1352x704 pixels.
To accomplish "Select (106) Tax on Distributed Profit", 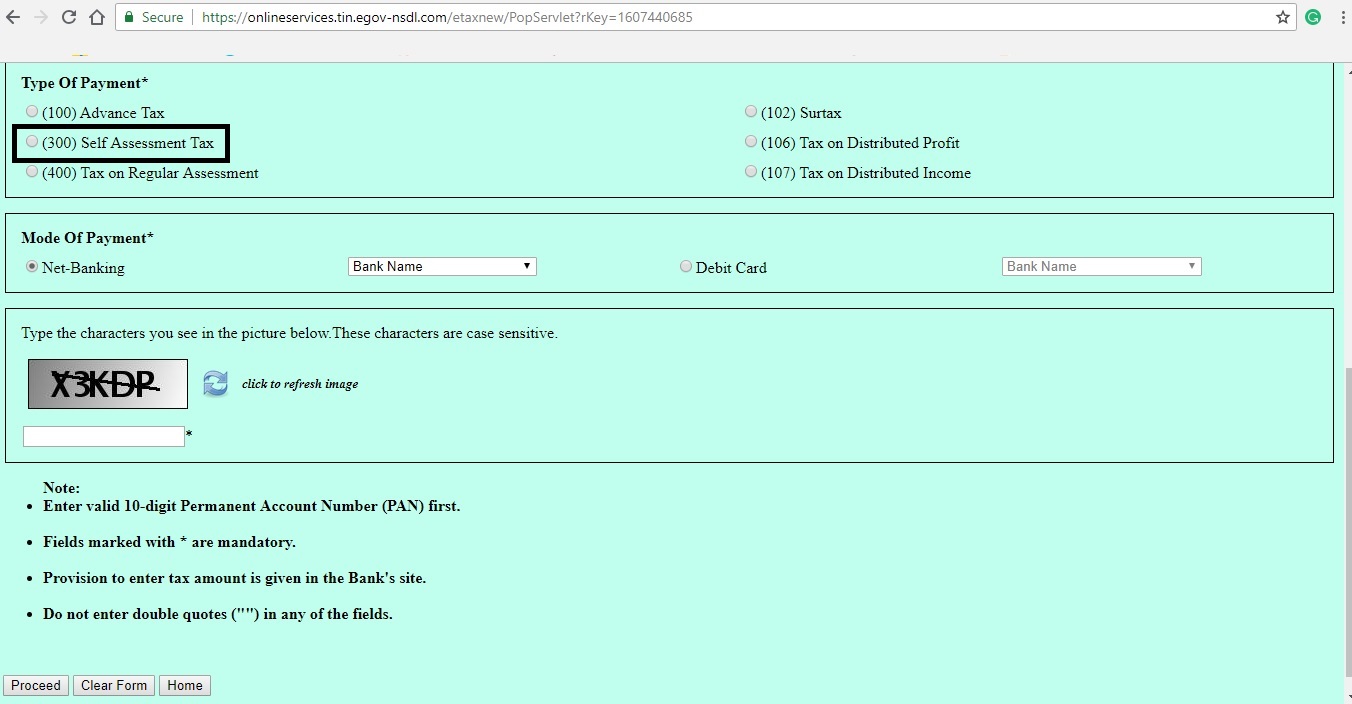I will [x=750, y=142].
